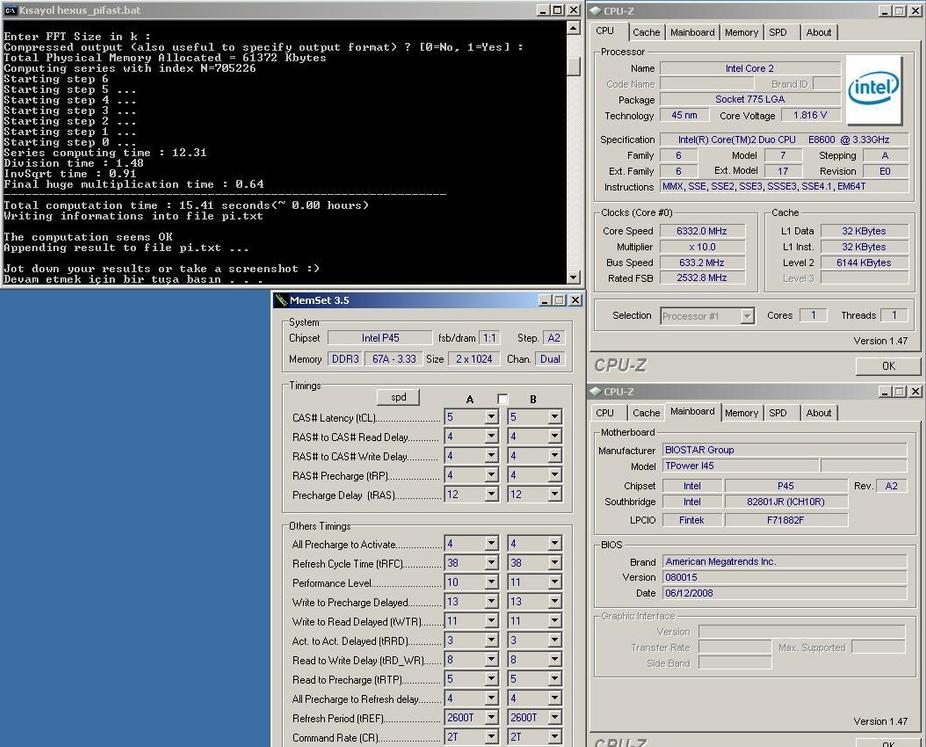This screenshot has height=747, width=926.
Task: Toggle the checkbox between A and B columns
Action: pos(502,399)
